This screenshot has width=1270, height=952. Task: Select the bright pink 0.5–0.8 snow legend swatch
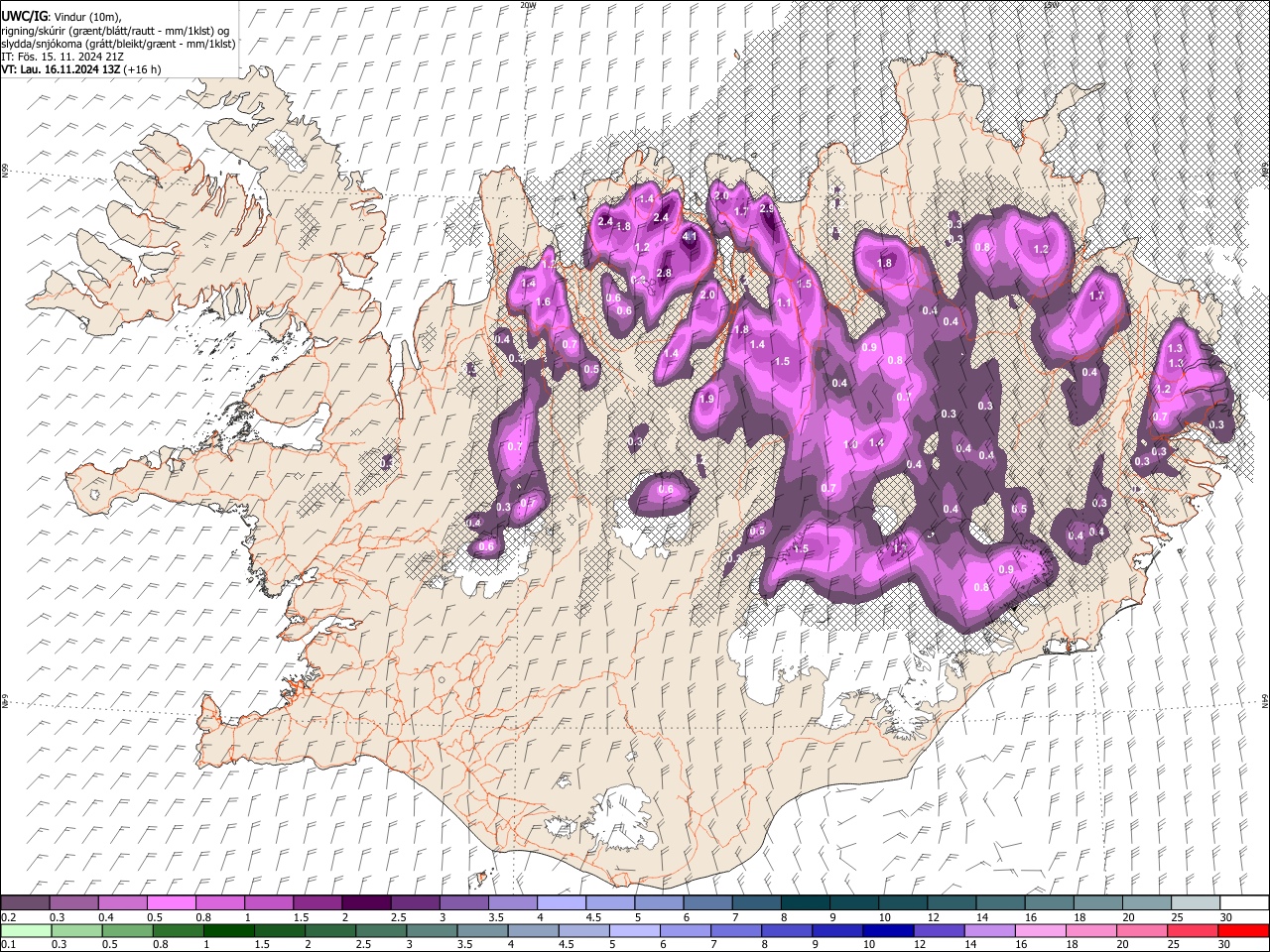[171, 902]
